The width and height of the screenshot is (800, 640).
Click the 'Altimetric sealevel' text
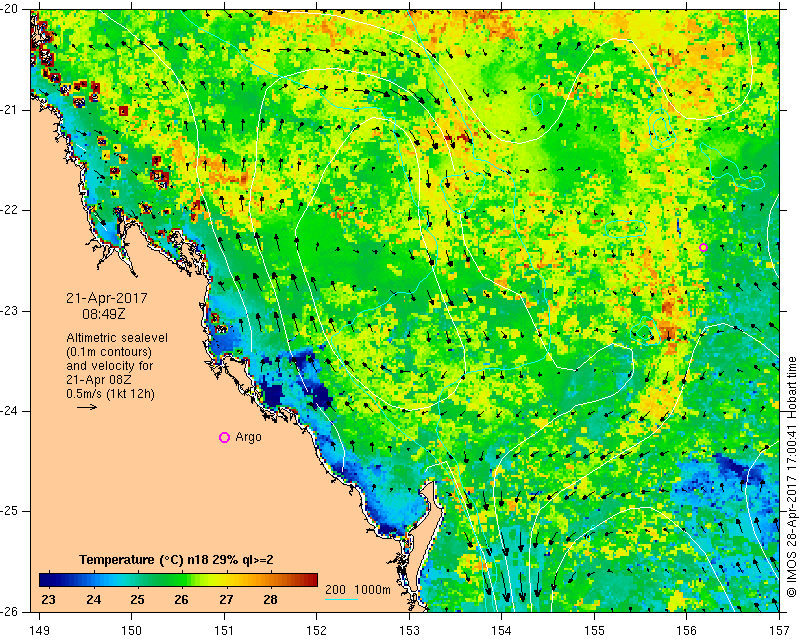pos(117,338)
